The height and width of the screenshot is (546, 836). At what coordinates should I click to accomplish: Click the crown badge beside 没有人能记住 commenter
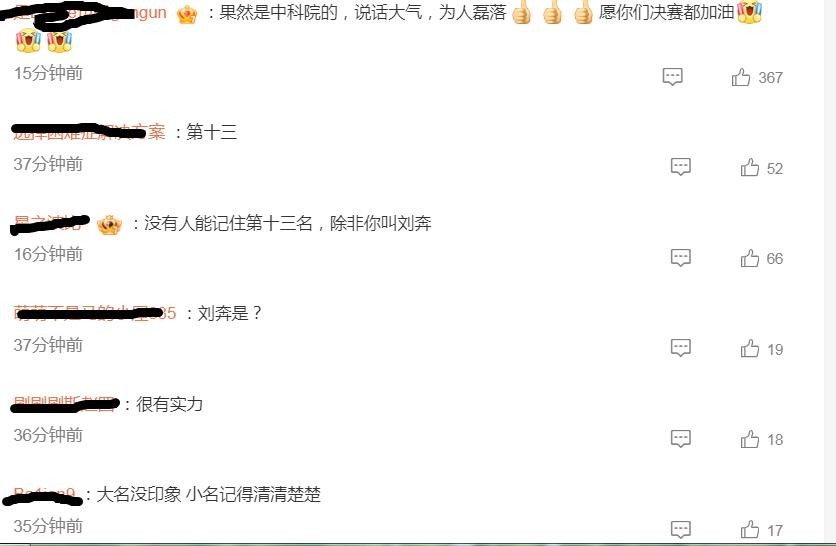pyautogui.click(x=109, y=224)
